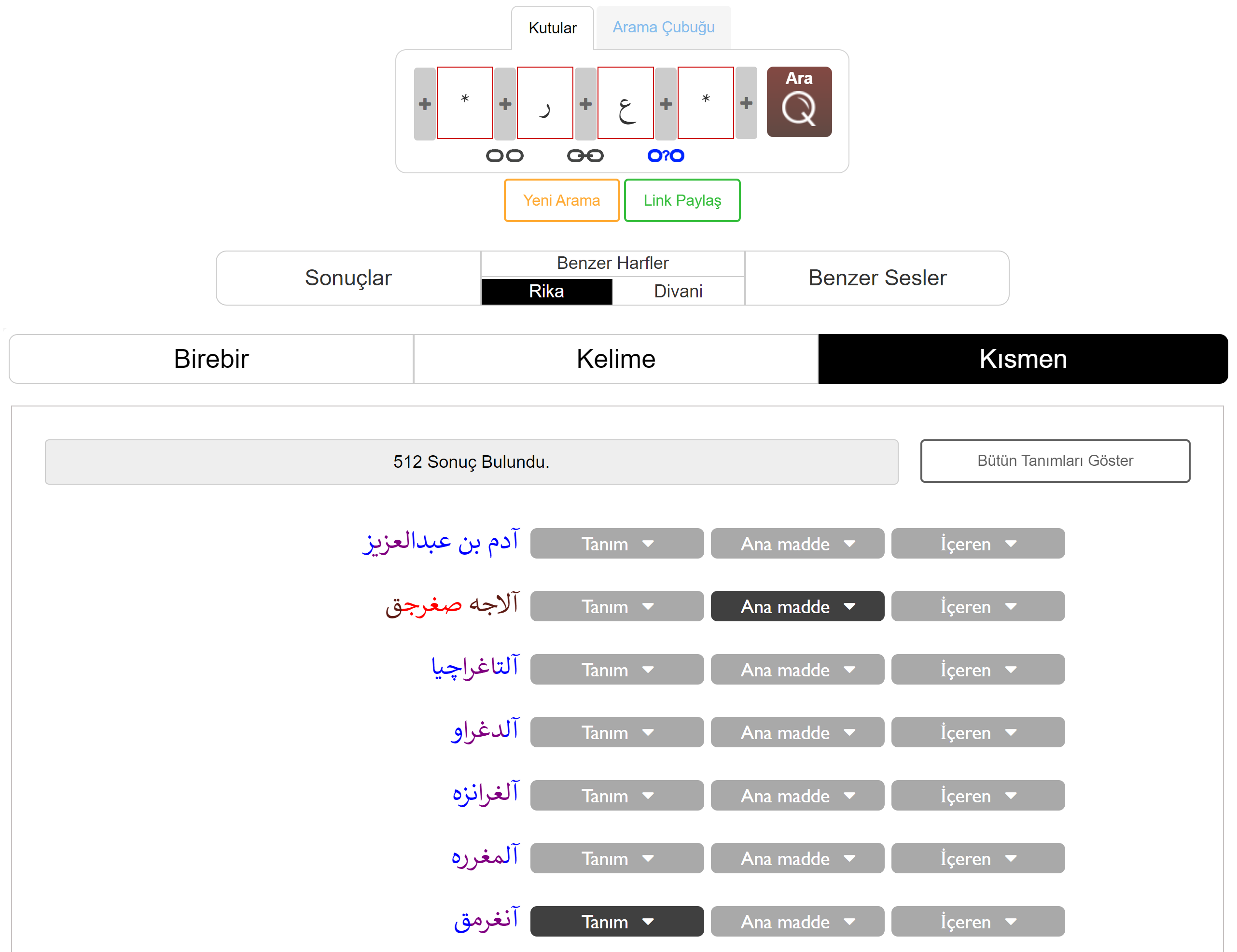Click the Link Paylaş button
Screen dimensions: 1237x952
[682, 201]
